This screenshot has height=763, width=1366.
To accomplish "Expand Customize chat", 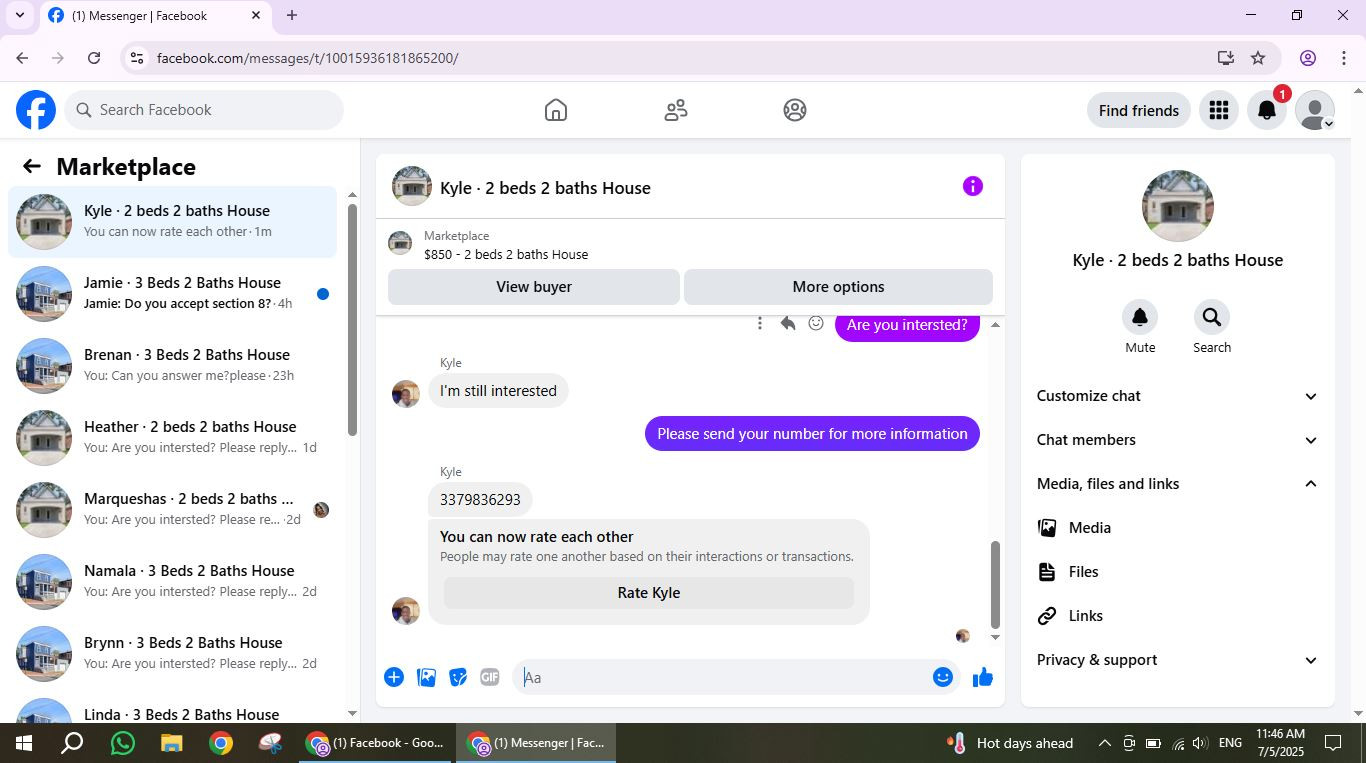I will point(1178,396).
